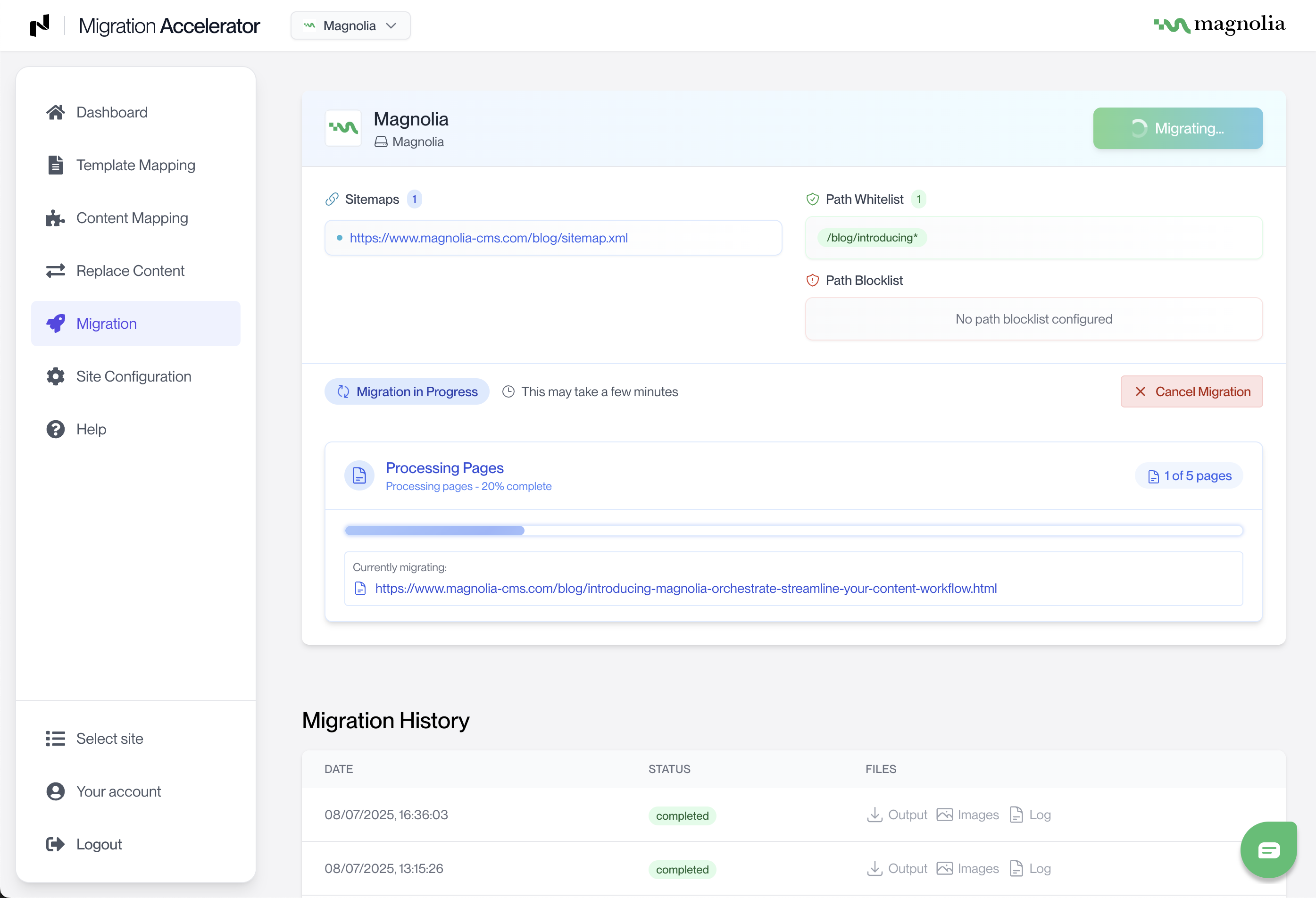Open the currently migrating page URL
This screenshot has width=1316, height=898.
coord(686,588)
